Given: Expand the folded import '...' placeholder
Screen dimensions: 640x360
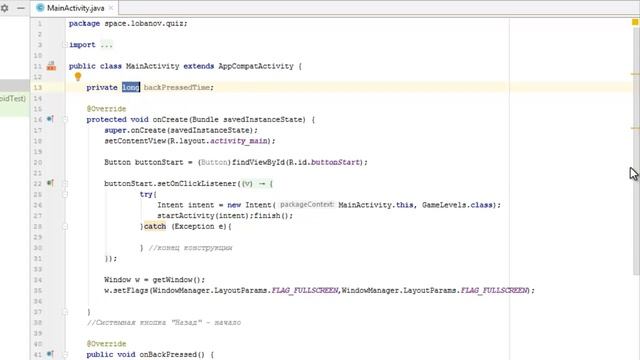Looking at the screenshot, I should [x=106, y=45].
